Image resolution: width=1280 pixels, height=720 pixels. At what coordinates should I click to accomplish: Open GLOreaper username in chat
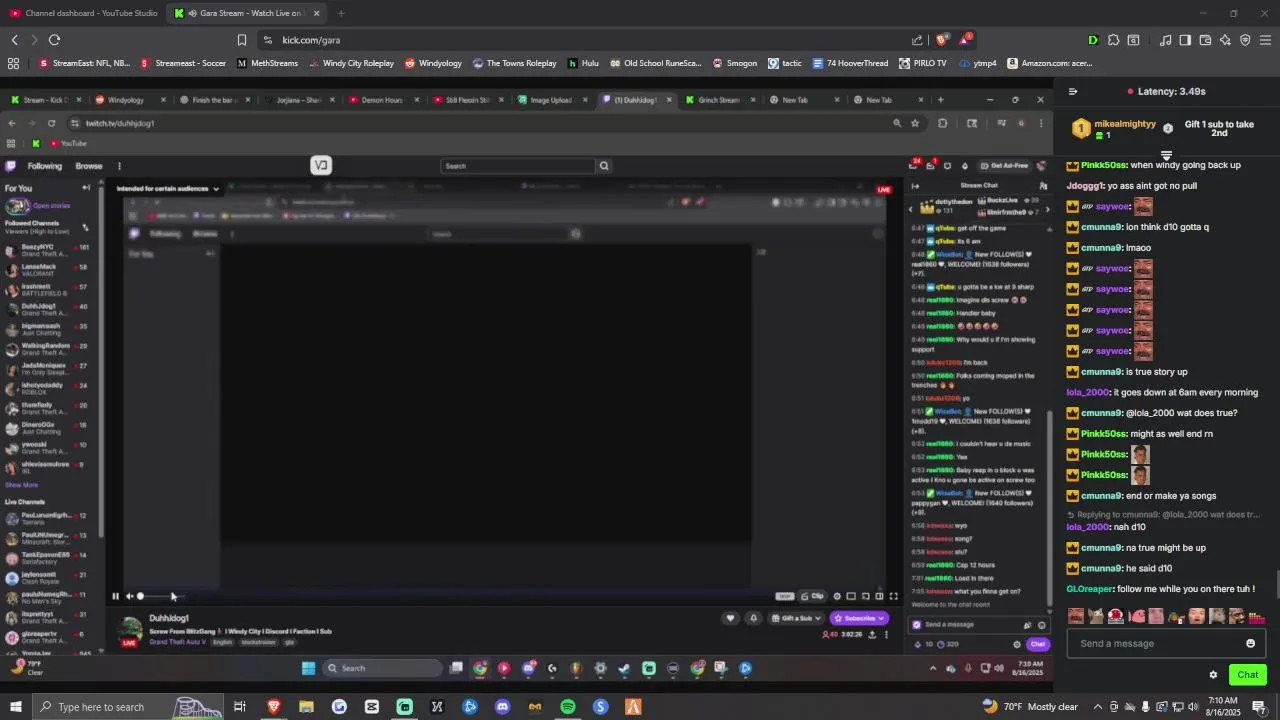coord(1090,589)
